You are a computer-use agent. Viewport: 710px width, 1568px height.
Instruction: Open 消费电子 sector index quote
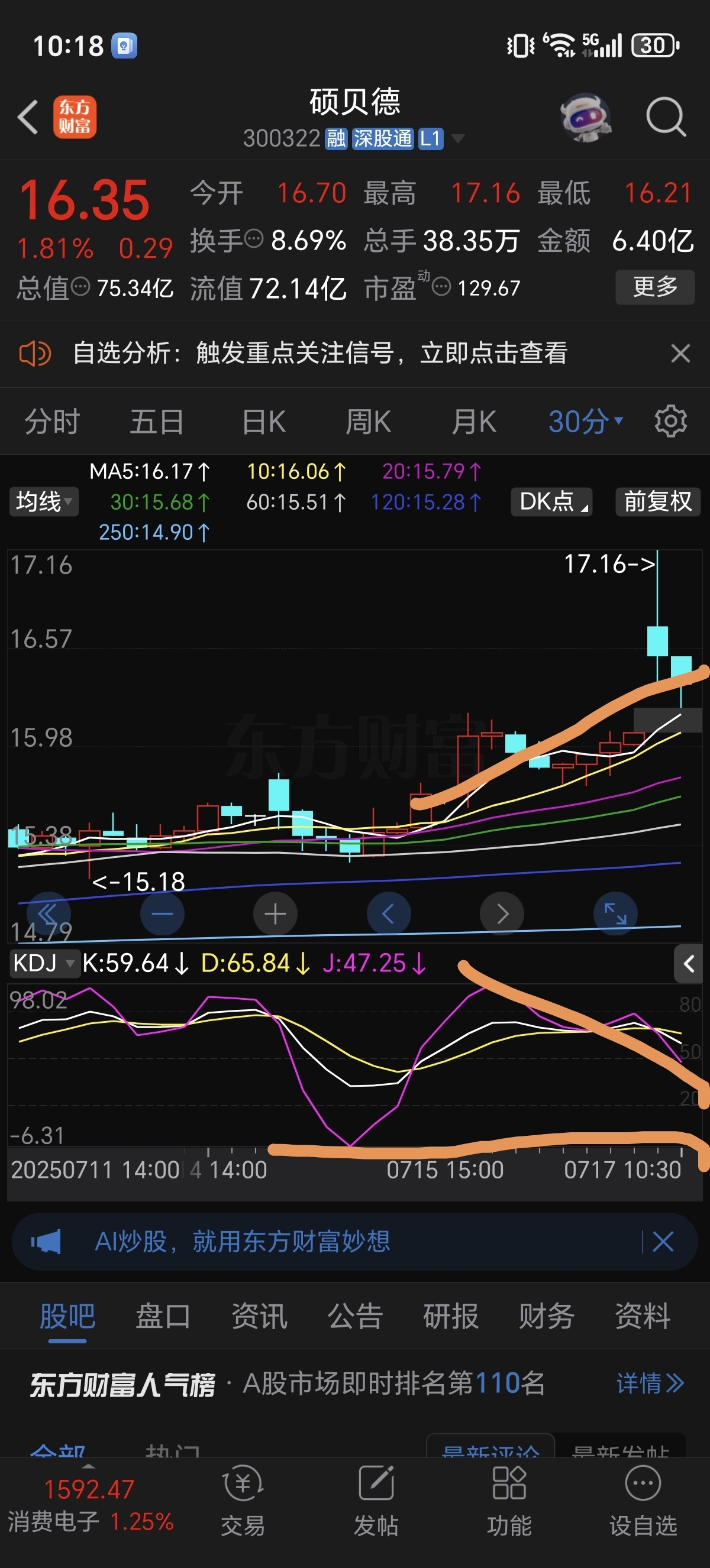click(90, 1506)
